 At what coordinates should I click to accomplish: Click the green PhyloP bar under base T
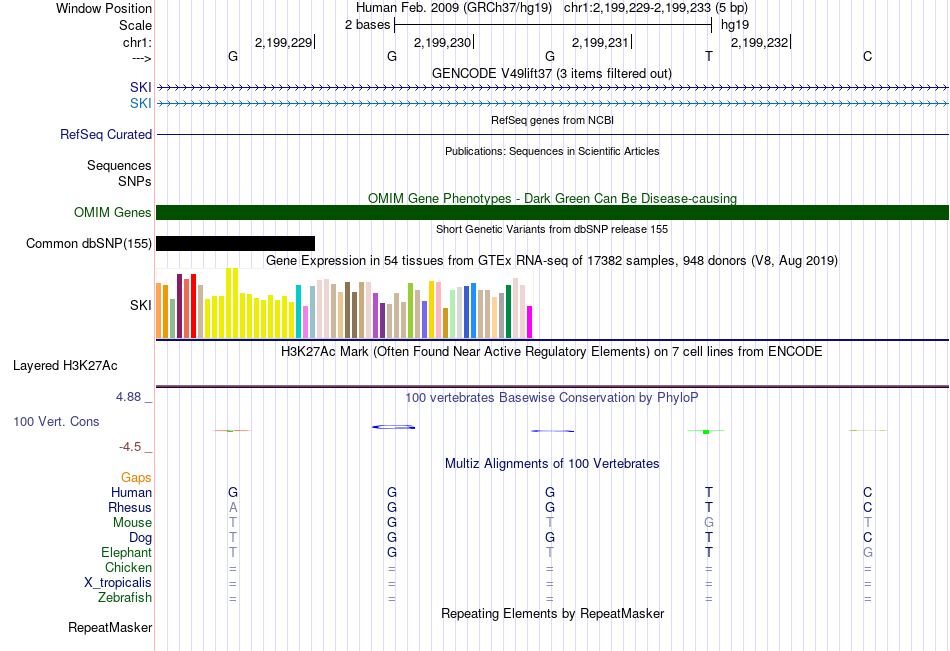pyautogui.click(x=706, y=432)
